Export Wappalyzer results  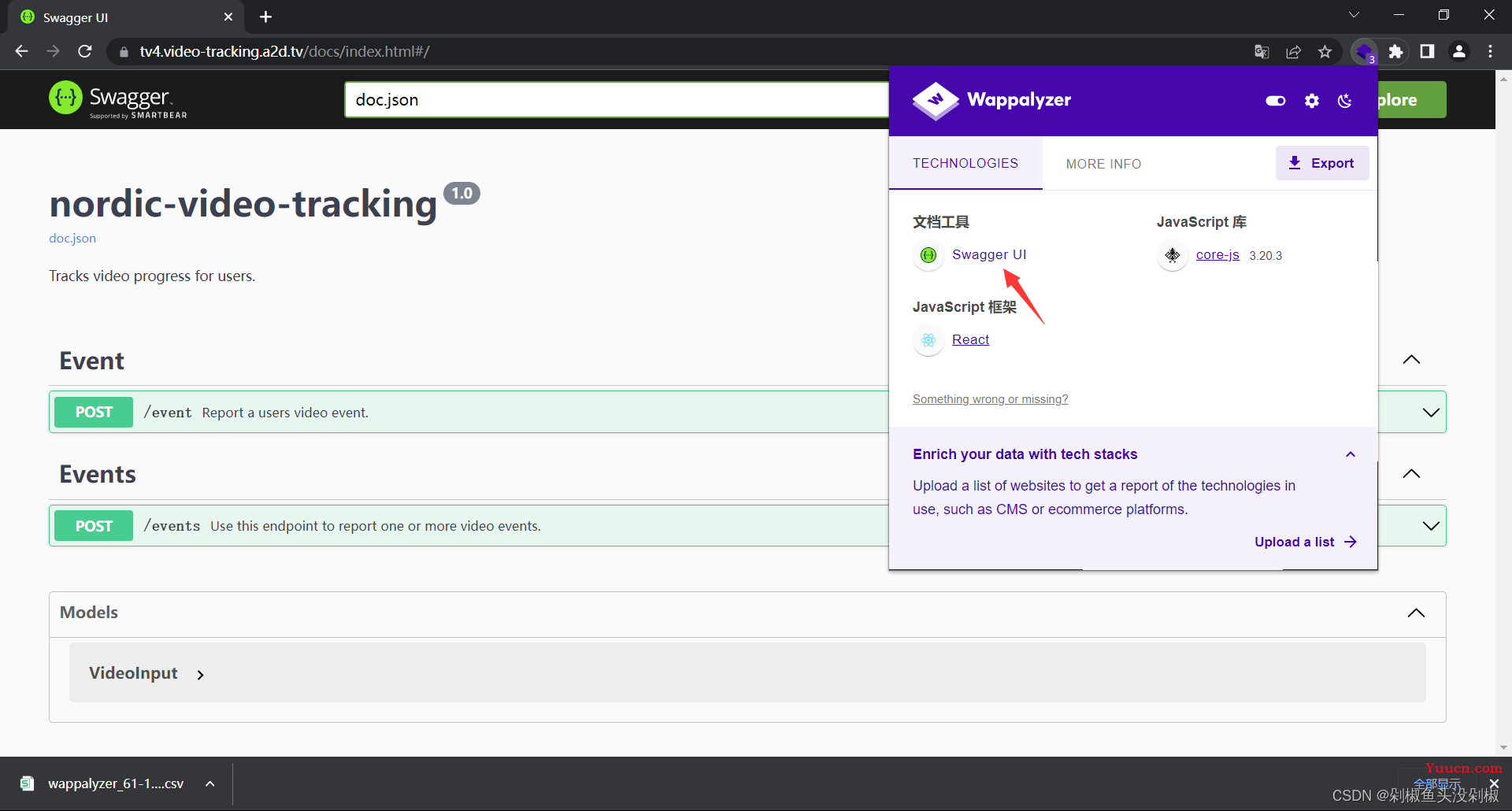click(x=1321, y=163)
